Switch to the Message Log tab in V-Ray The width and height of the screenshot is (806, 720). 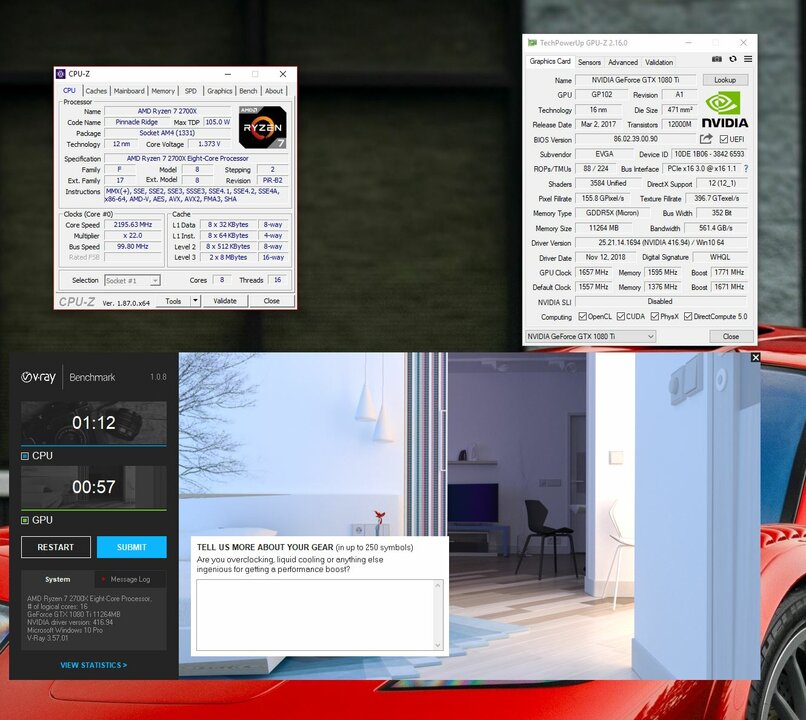click(130, 579)
